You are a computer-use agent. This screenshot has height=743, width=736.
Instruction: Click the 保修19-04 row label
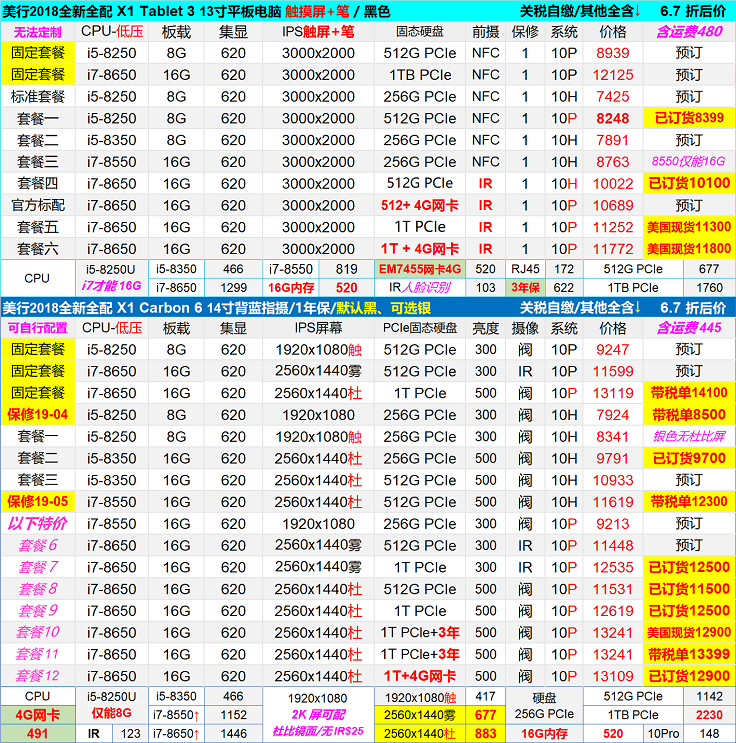tap(37, 414)
